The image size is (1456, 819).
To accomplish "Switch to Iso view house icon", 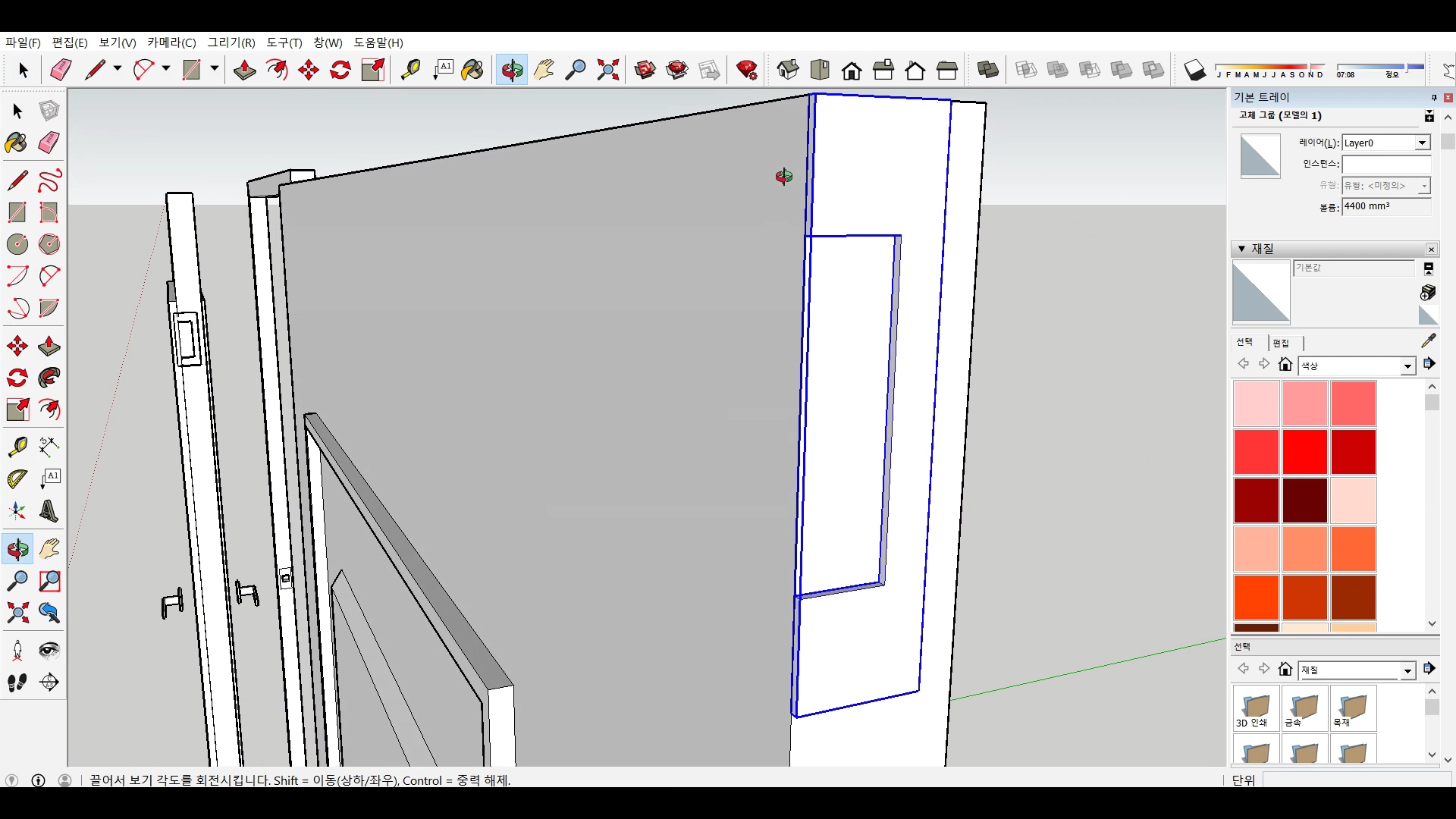I will tap(787, 70).
